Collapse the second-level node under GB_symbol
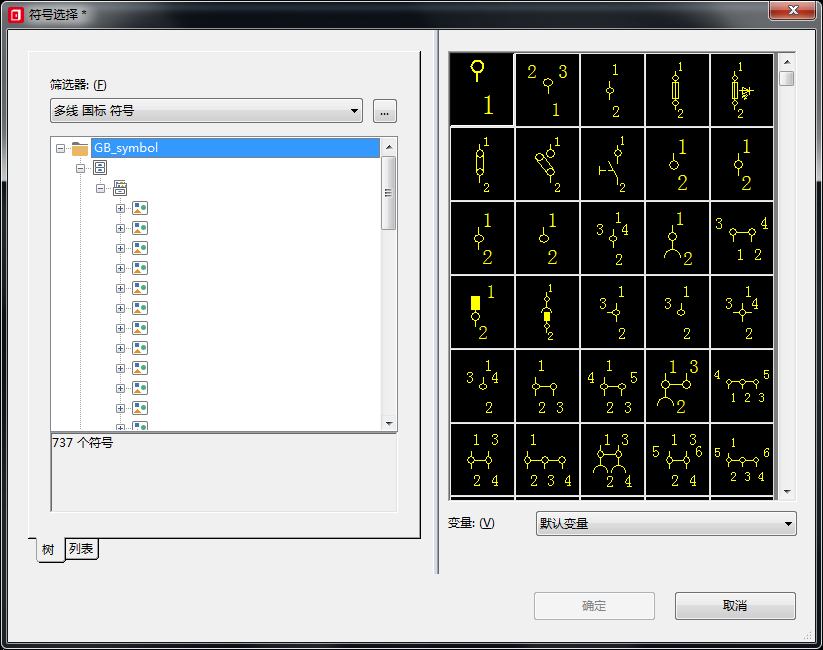 (x=80, y=168)
